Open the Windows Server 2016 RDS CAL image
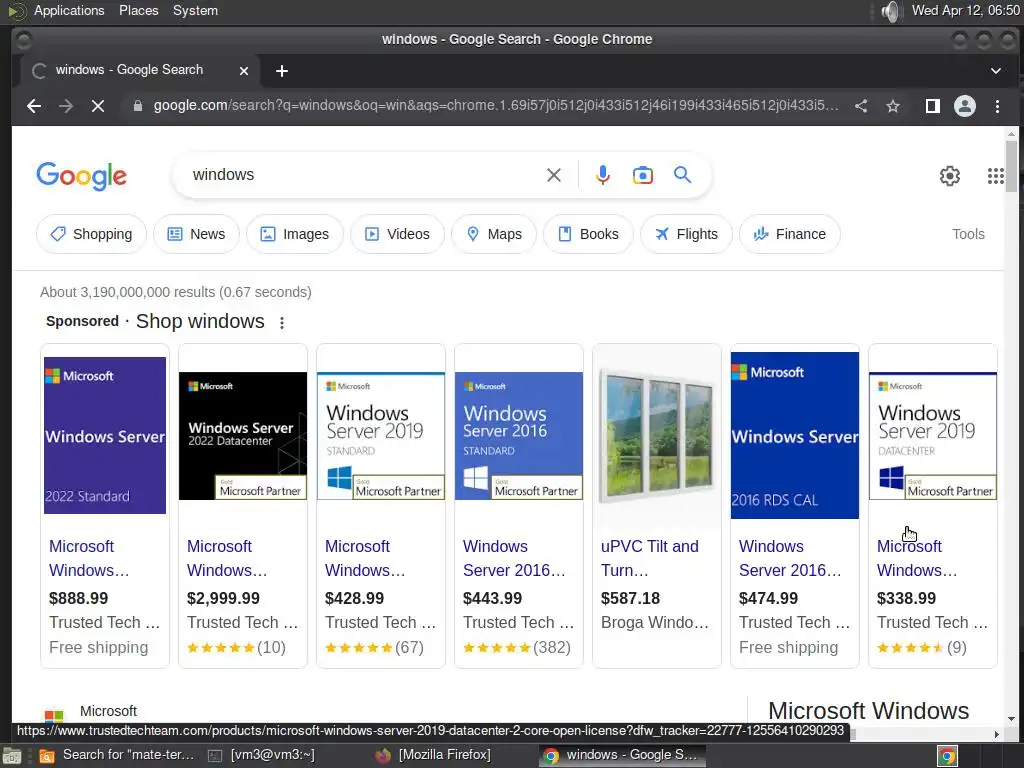1024x768 pixels. (795, 435)
